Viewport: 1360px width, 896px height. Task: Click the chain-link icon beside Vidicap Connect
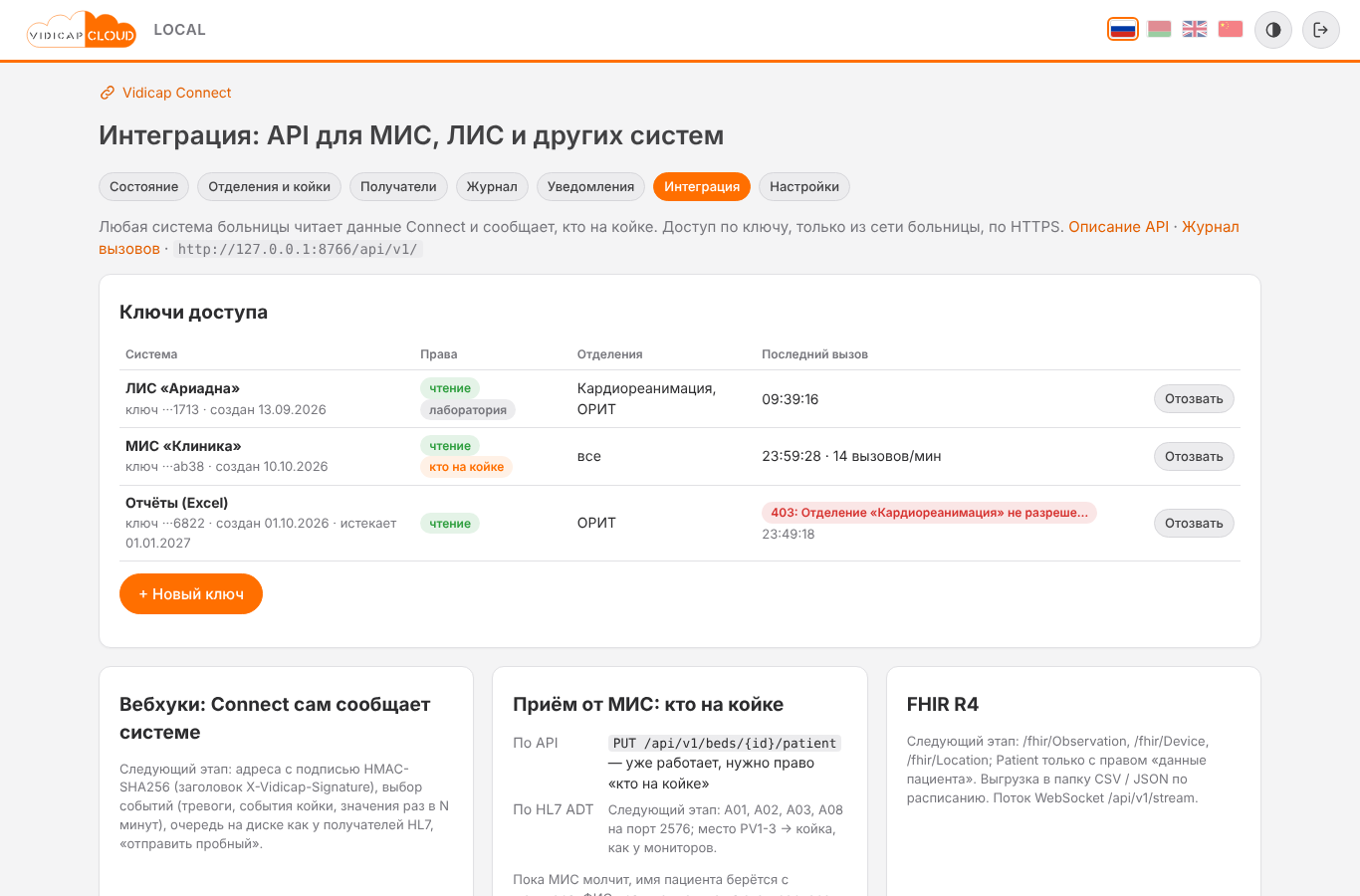coord(108,93)
